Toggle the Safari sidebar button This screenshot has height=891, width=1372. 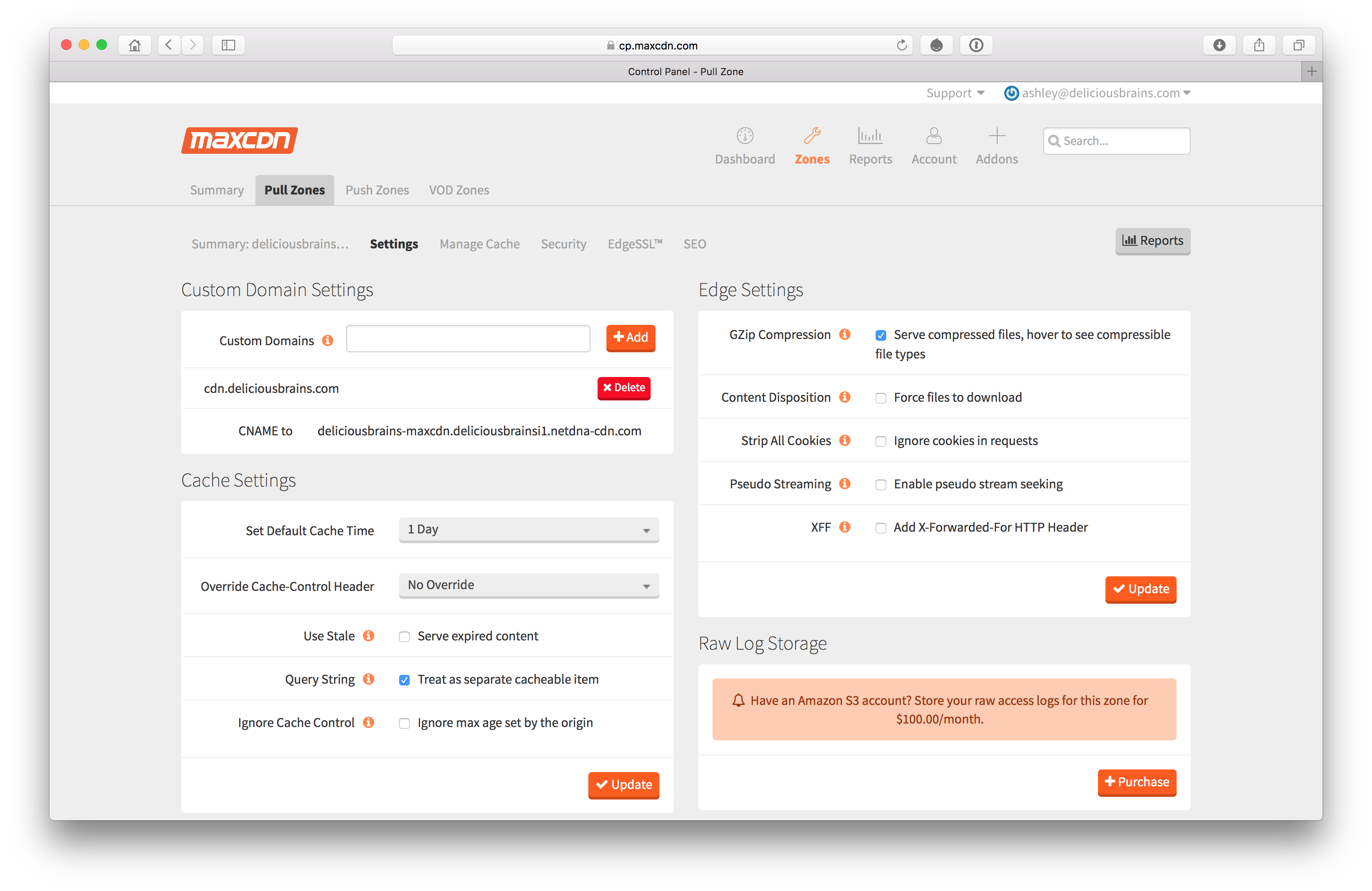(228, 45)
